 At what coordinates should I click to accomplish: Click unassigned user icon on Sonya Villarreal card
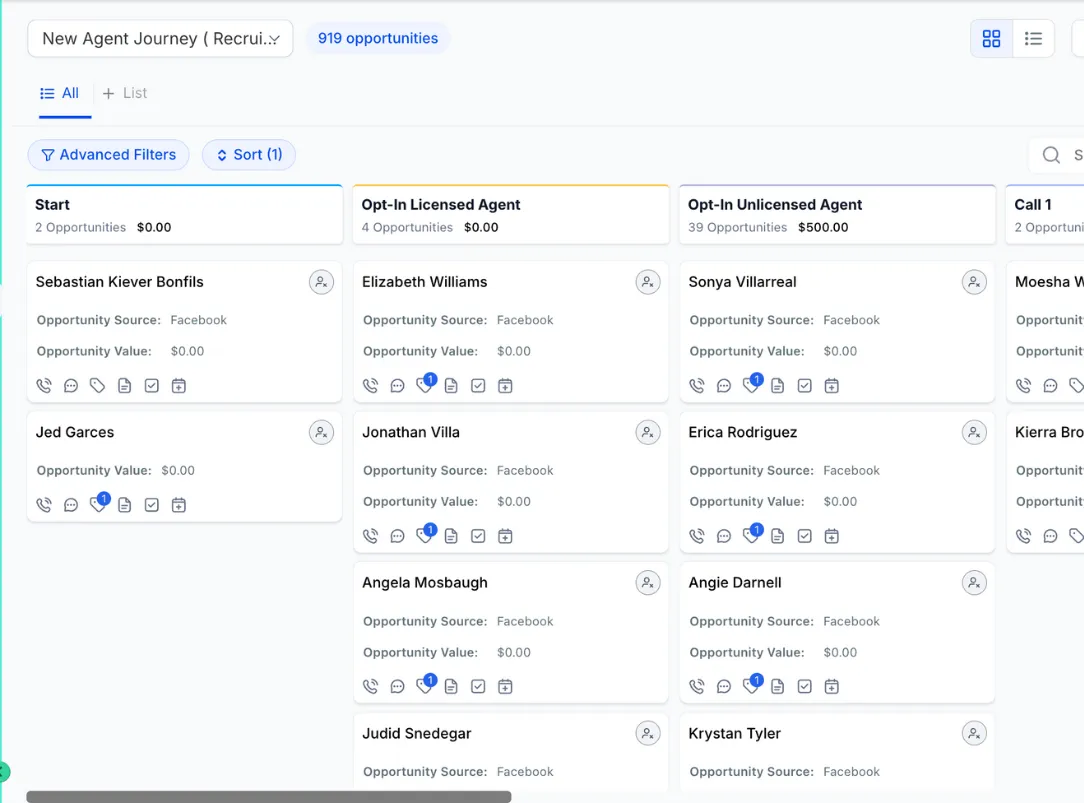(x=974, y=282)
